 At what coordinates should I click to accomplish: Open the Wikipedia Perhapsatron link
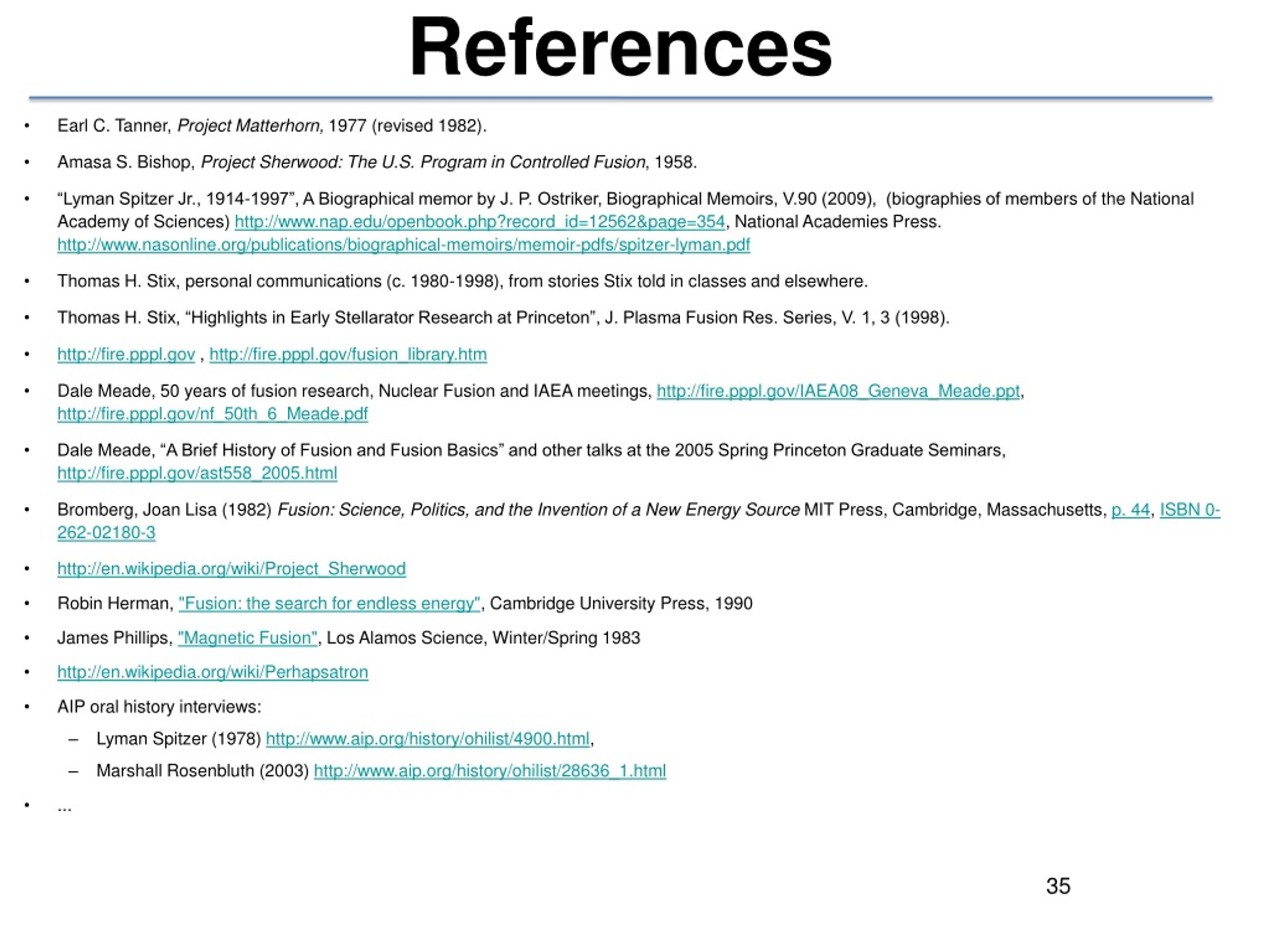click(212, 672)
